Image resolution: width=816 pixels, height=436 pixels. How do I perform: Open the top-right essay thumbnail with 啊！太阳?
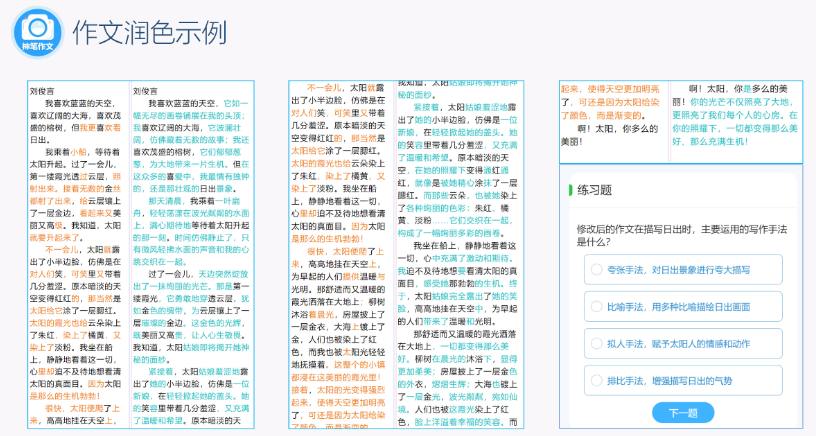pyautogui.click(x=681, y=122)
